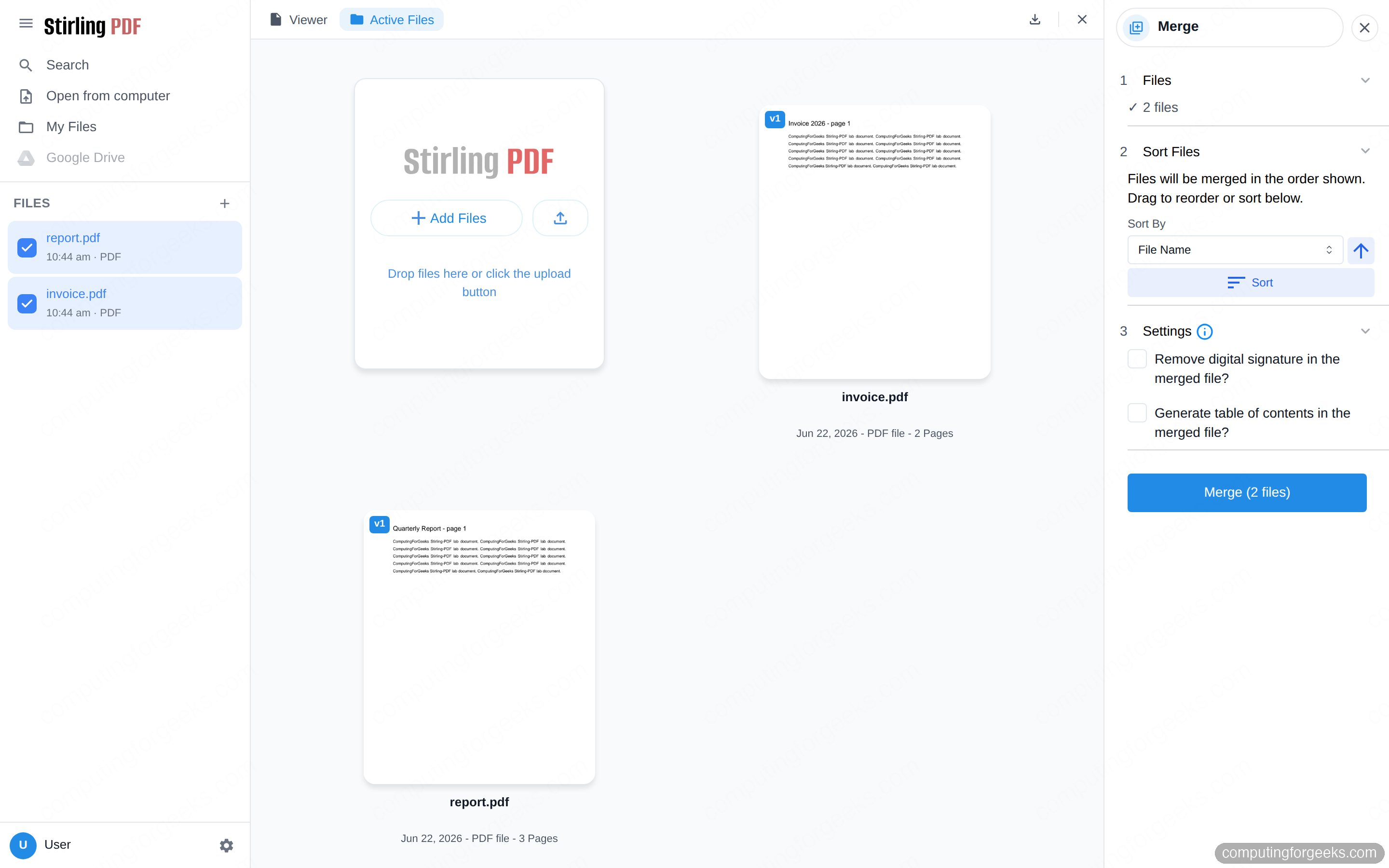Click "Jun 22, 2026 - PDF file - 2 Pages"
The height and width of the screenshot is (868, 1389).
coord(875,434)
